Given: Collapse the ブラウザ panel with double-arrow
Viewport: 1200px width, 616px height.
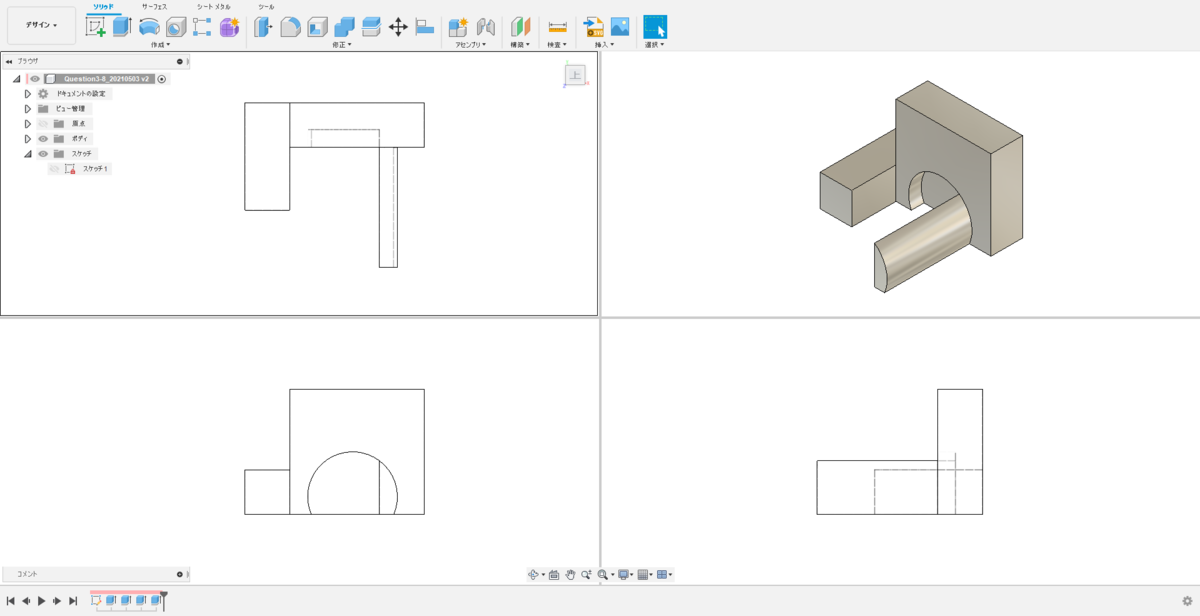Looking at the screenshot, I should coord(9,61).
